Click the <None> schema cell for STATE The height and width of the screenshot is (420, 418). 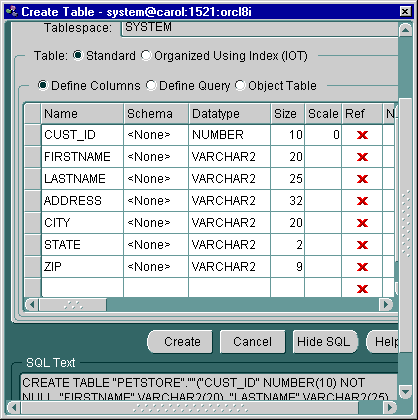tap(156, 245)
